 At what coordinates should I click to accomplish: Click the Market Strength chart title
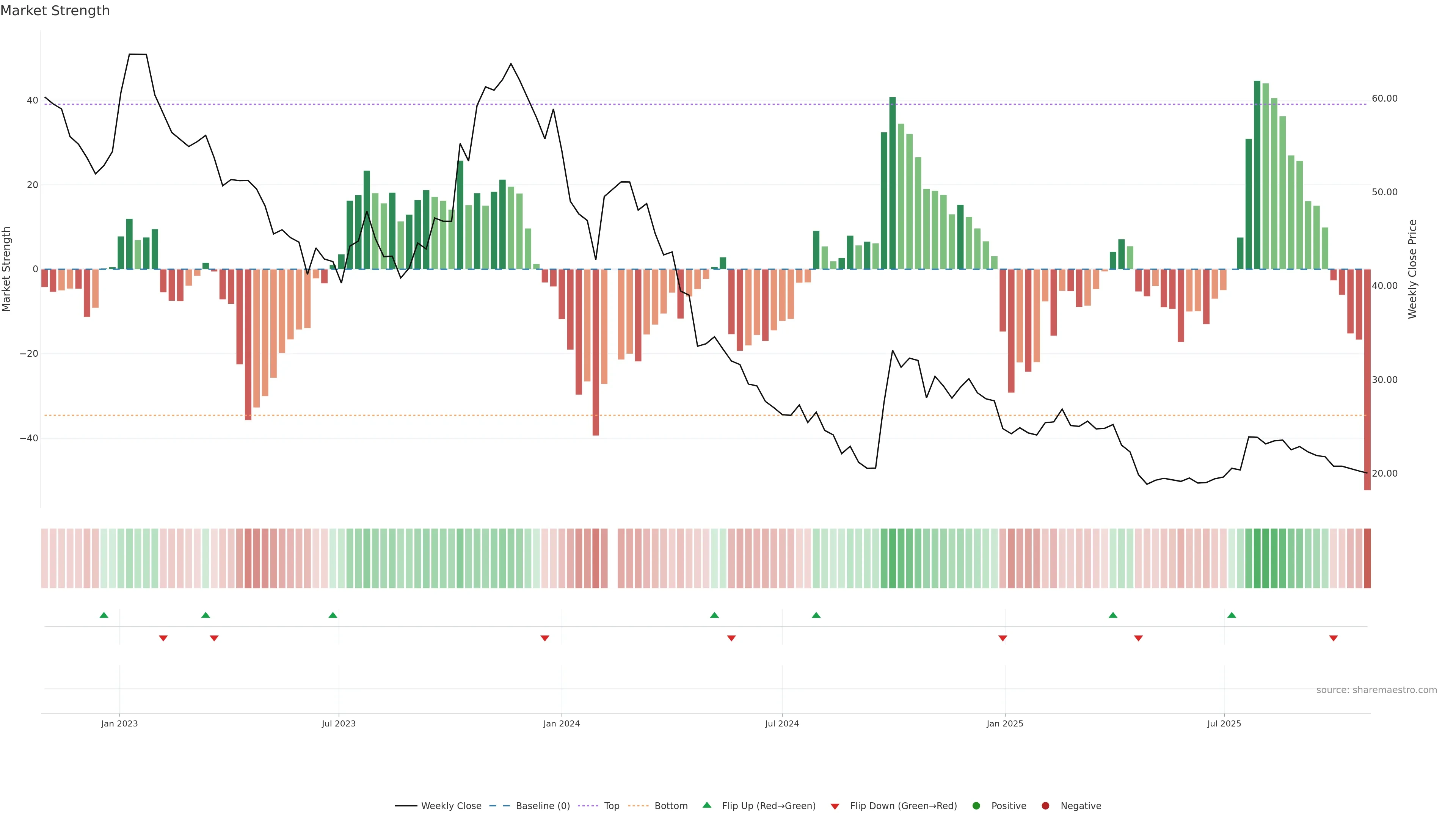tap(55, 11)
